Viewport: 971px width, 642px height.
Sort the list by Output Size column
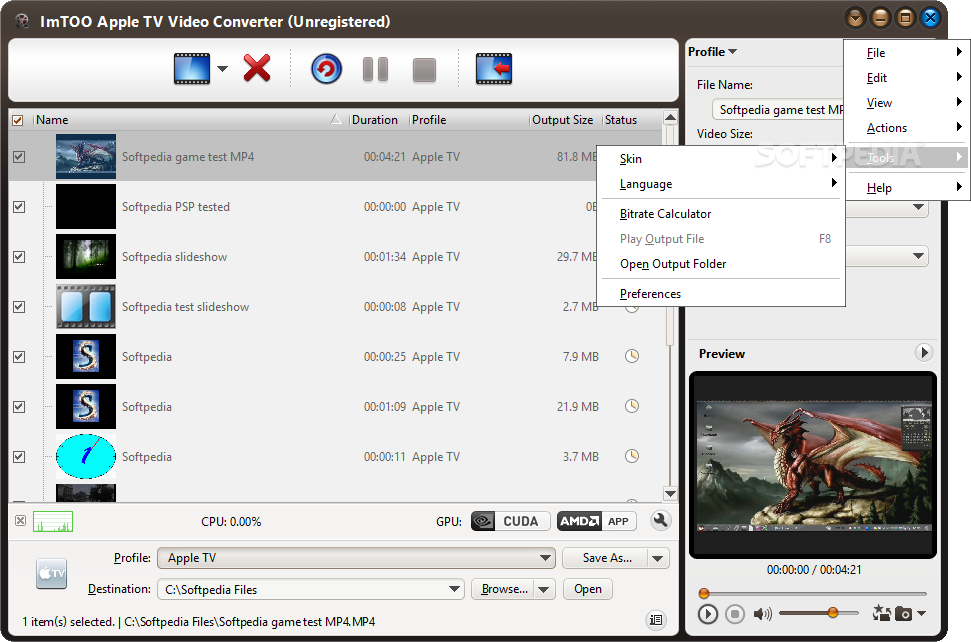click(563, 119)
